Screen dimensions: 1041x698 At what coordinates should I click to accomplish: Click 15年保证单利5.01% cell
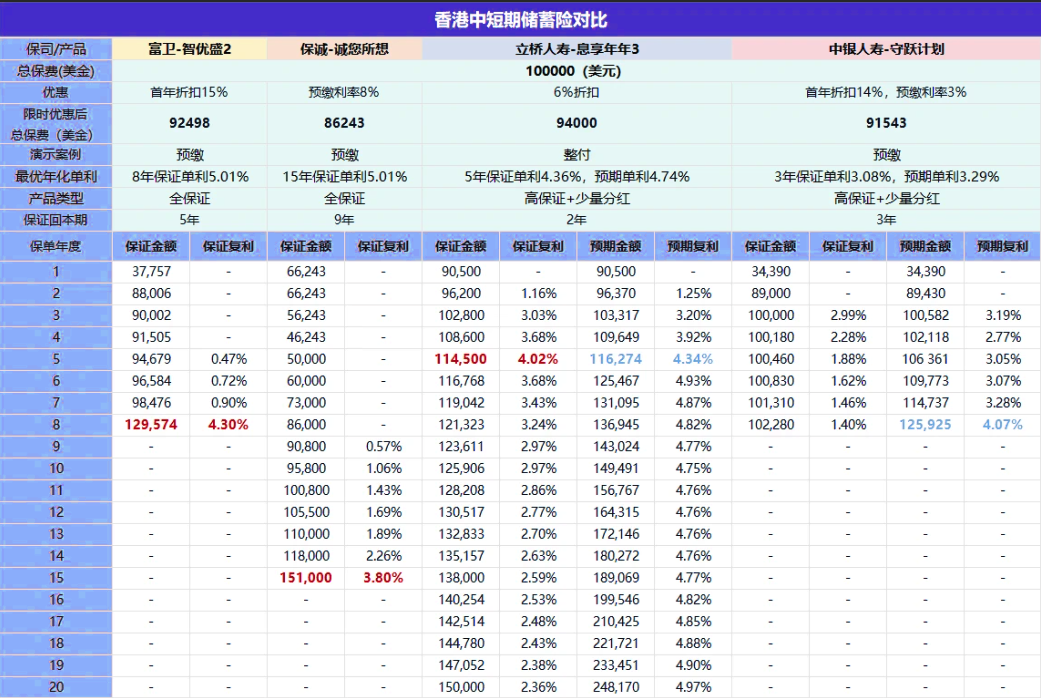tap(344, 177)
